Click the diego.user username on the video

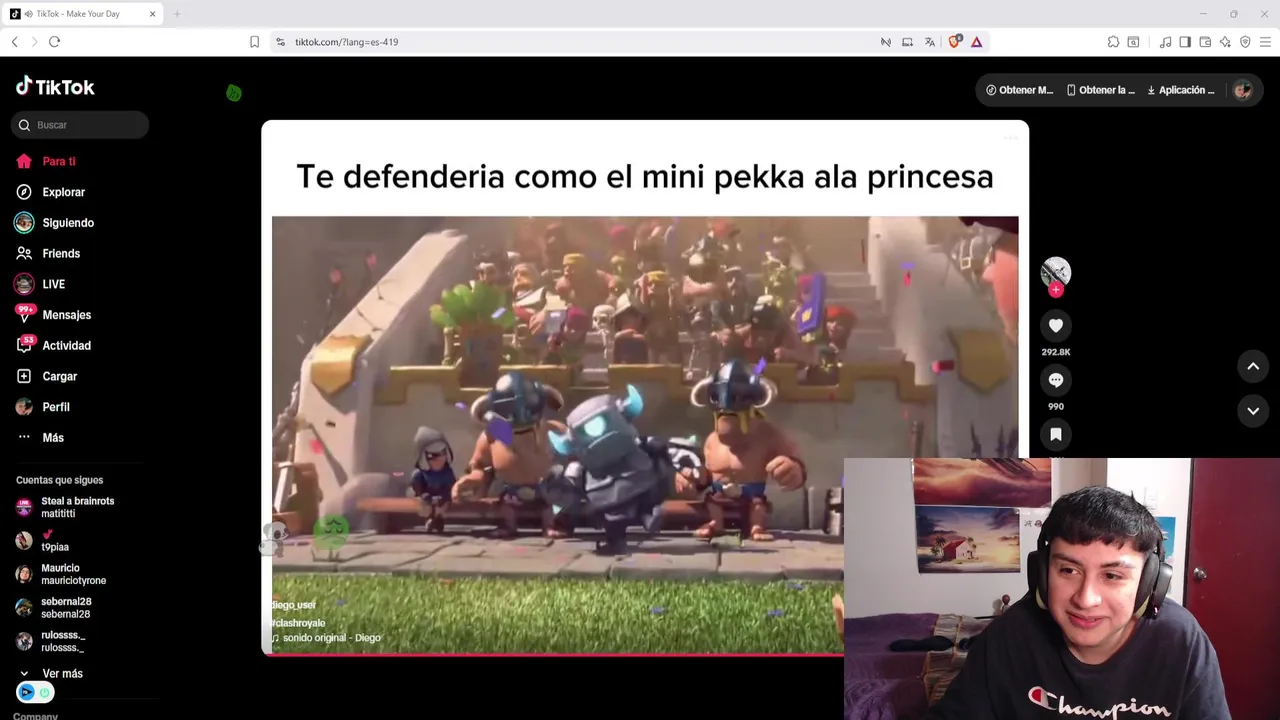pos(294,605)
